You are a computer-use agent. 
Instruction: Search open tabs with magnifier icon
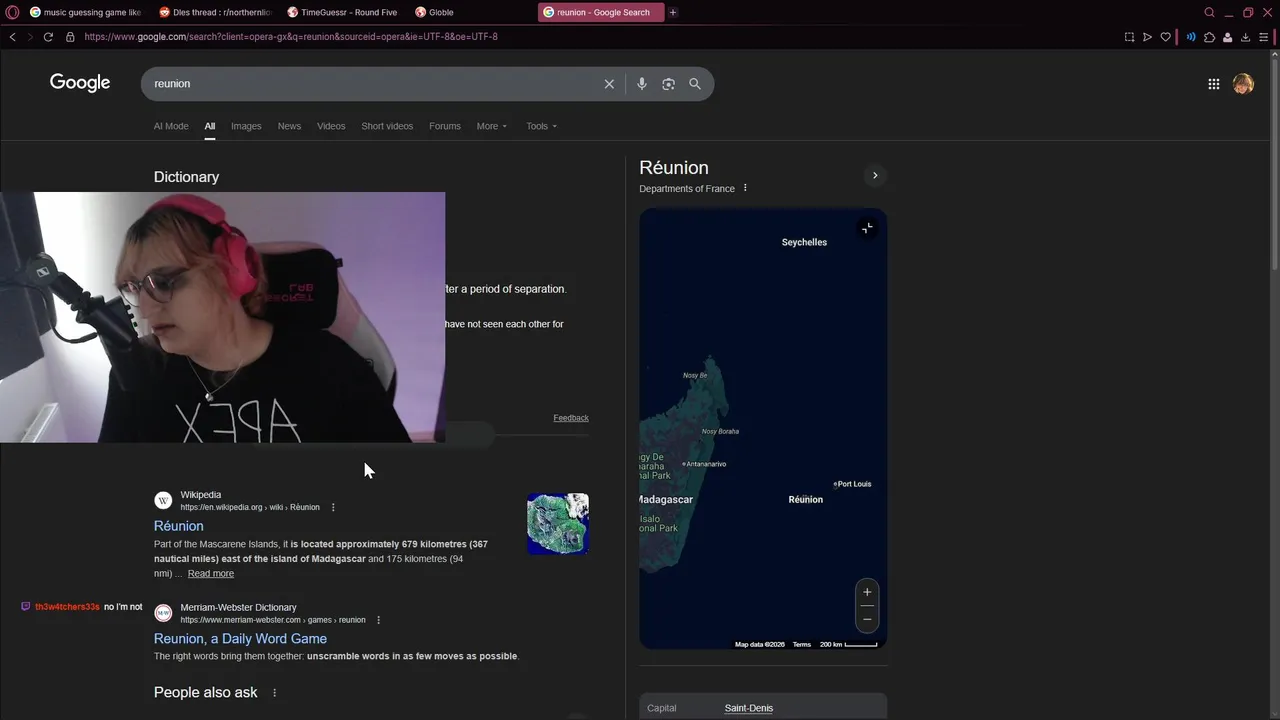pos(1210,12)
